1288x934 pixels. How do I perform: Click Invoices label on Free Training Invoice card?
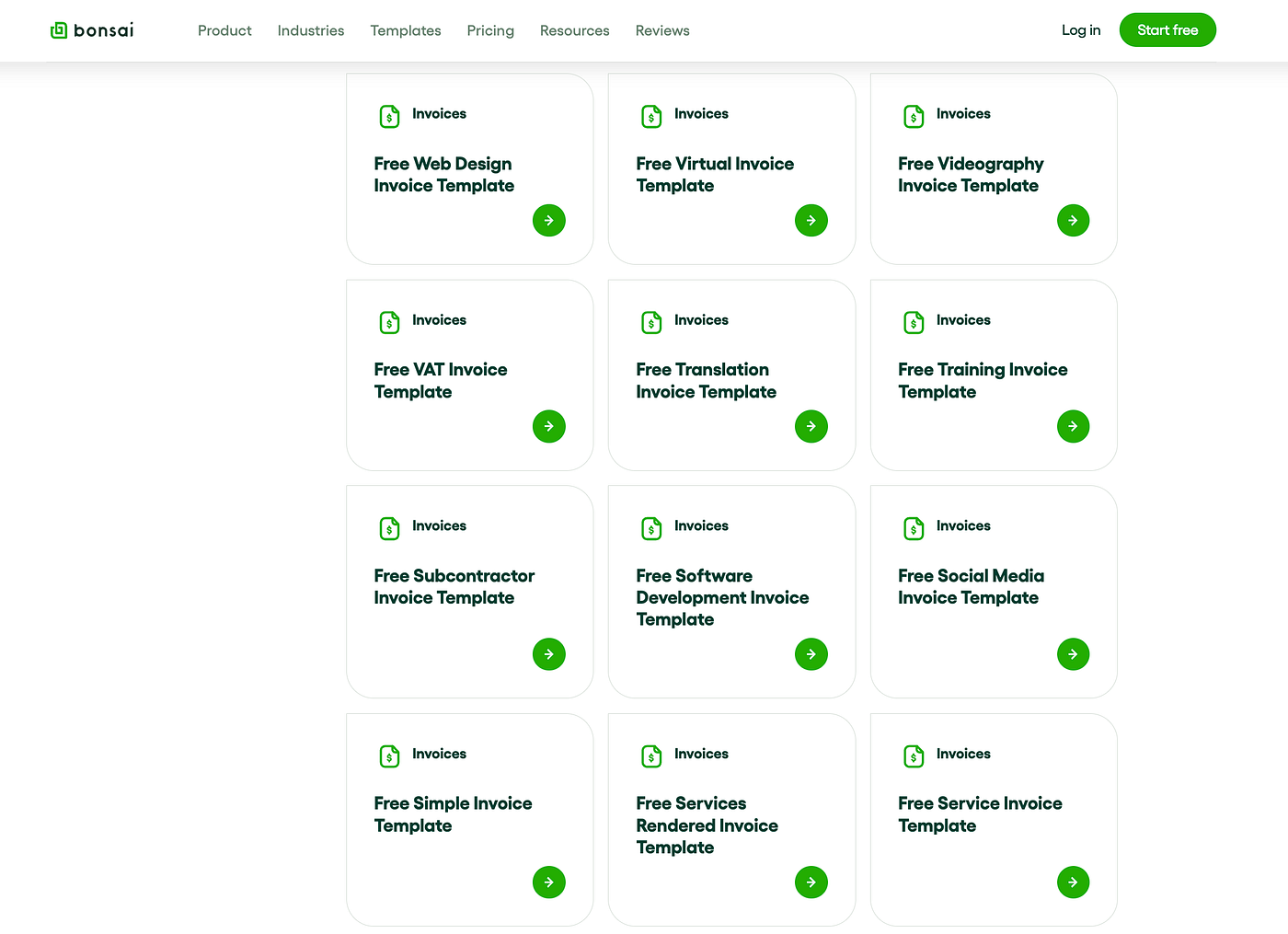coord(963,320)
